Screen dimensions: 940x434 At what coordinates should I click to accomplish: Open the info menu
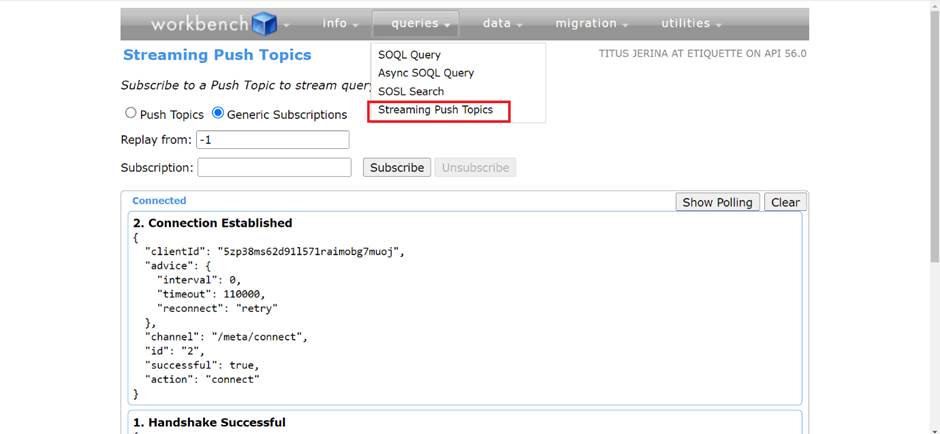coord(341,24)
